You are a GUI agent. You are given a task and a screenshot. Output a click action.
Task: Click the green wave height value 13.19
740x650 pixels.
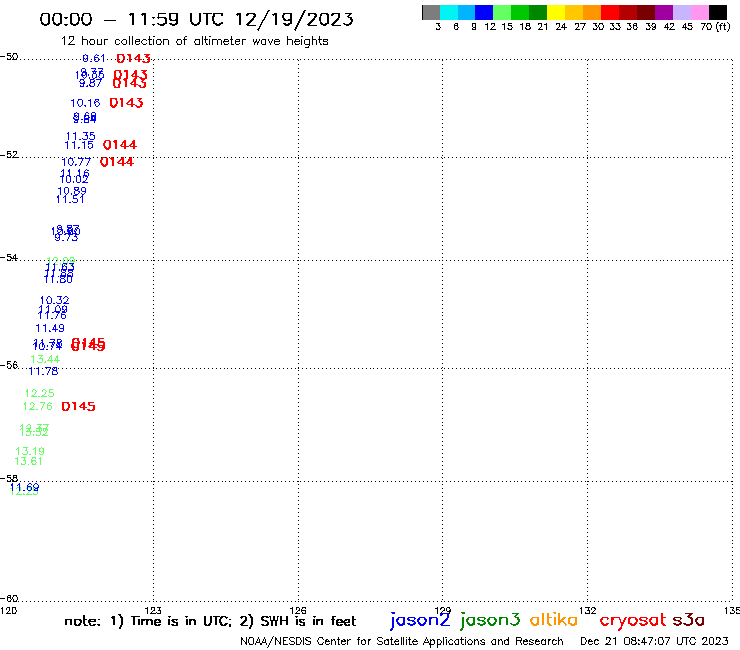30,451
